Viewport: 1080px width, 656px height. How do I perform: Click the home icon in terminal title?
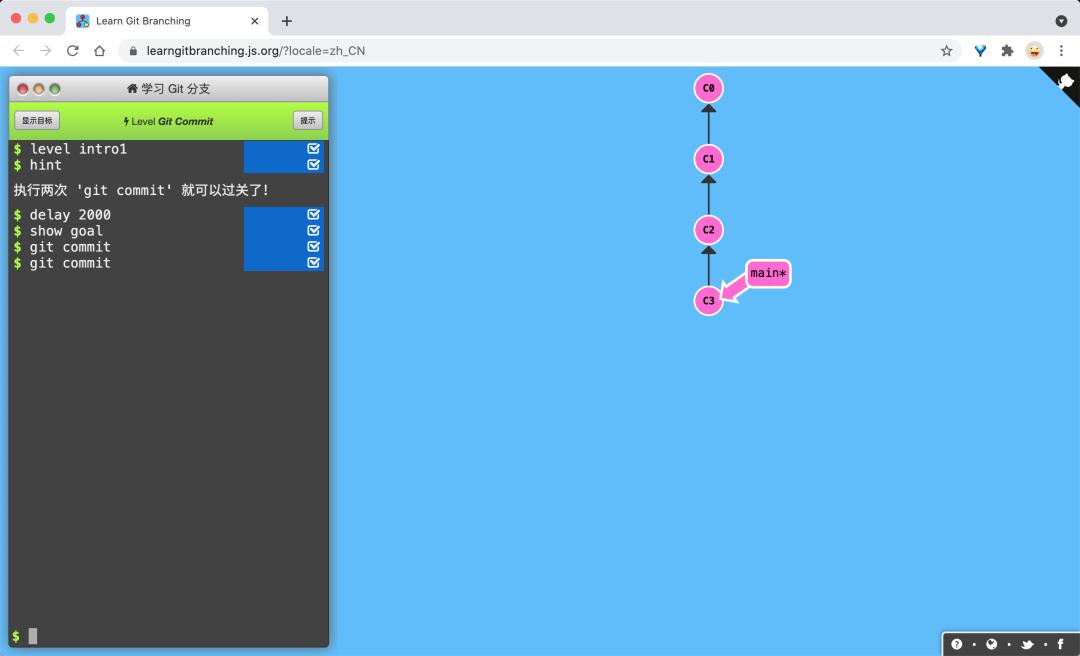132,88
